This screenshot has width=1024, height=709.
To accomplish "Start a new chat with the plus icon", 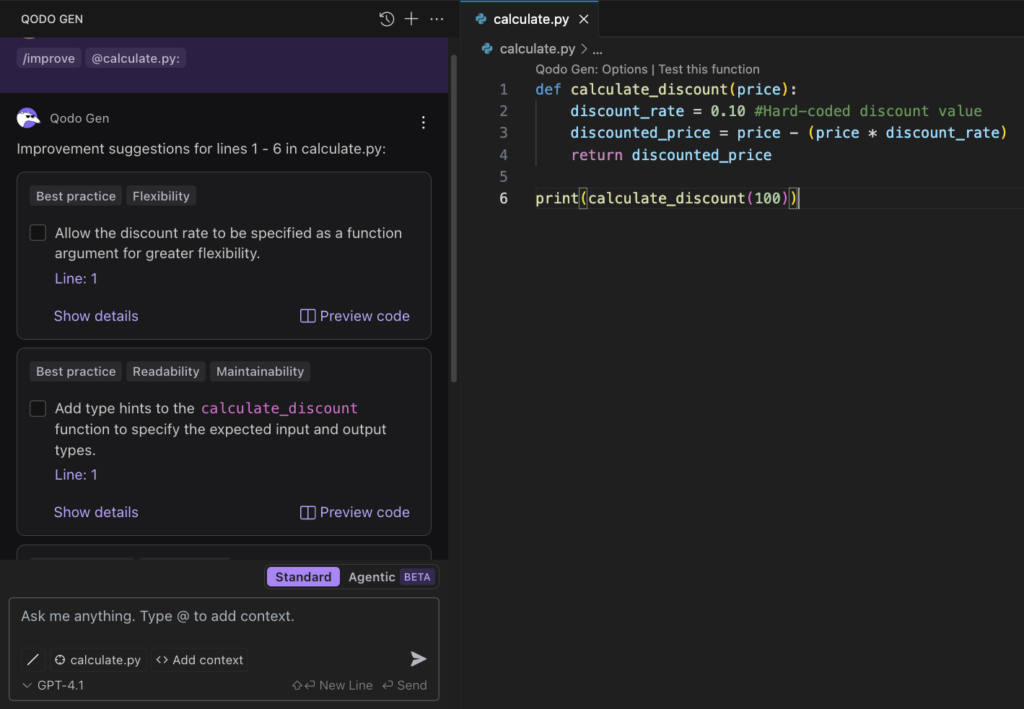I will pos(413,18).
